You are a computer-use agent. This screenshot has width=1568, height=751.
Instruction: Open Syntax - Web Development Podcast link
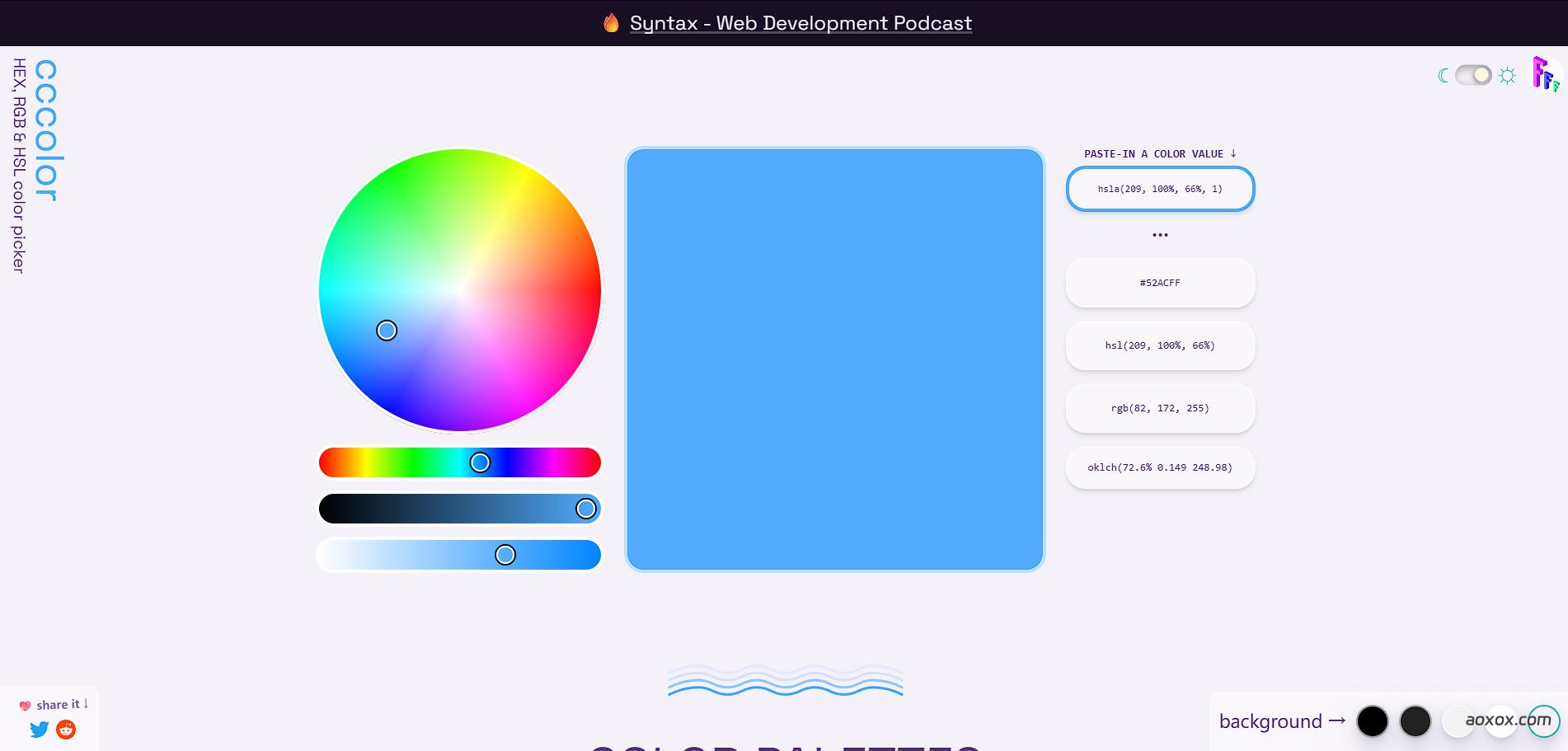[800, 23]
